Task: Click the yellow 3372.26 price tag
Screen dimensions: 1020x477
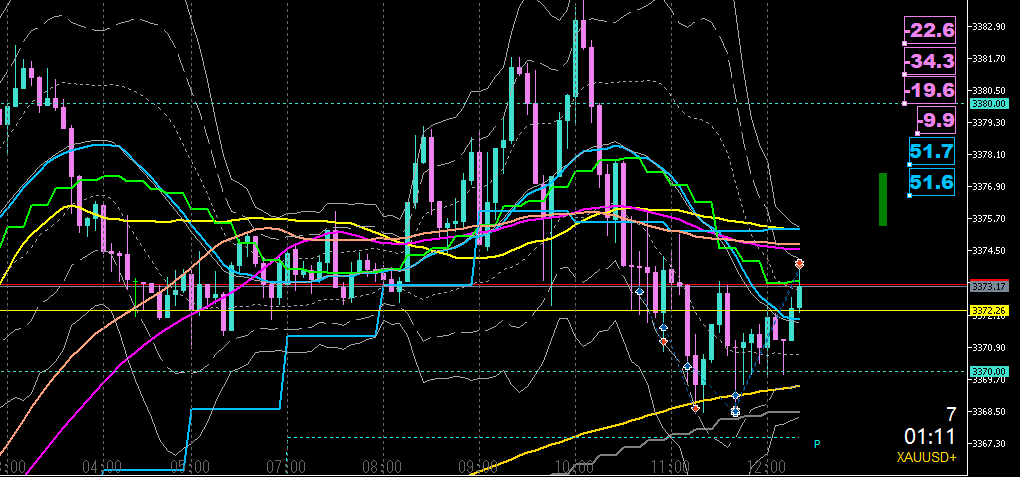Action: (x=989, y=310)
